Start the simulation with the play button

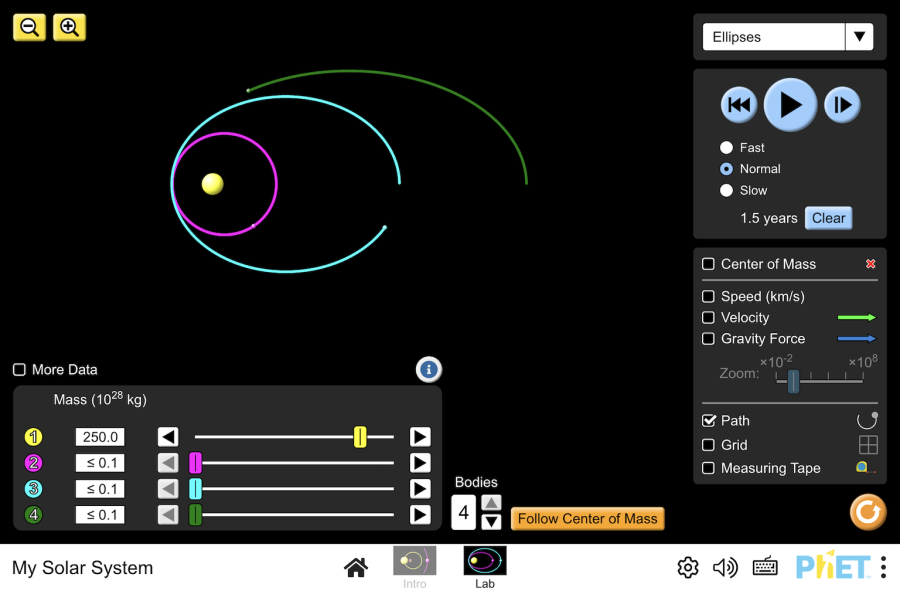(x=790, y=105)
